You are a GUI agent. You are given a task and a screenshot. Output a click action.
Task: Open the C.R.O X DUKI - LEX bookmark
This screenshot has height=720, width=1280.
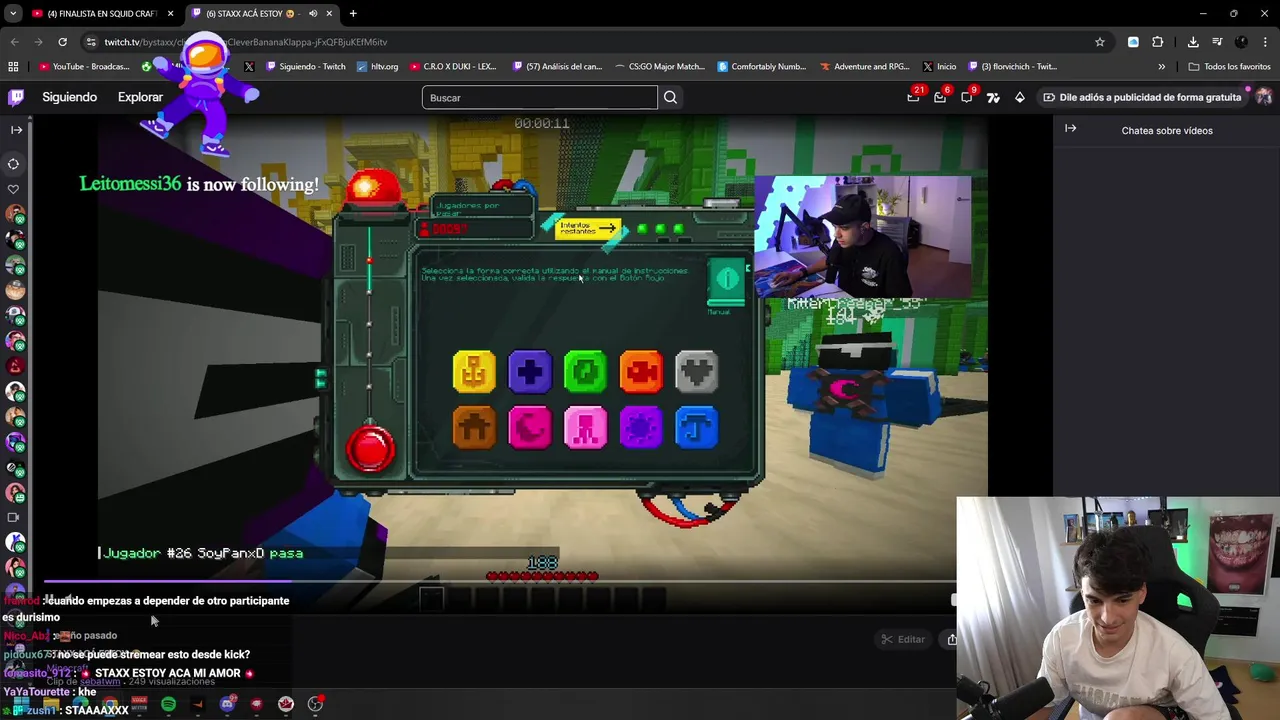point(452,67)
